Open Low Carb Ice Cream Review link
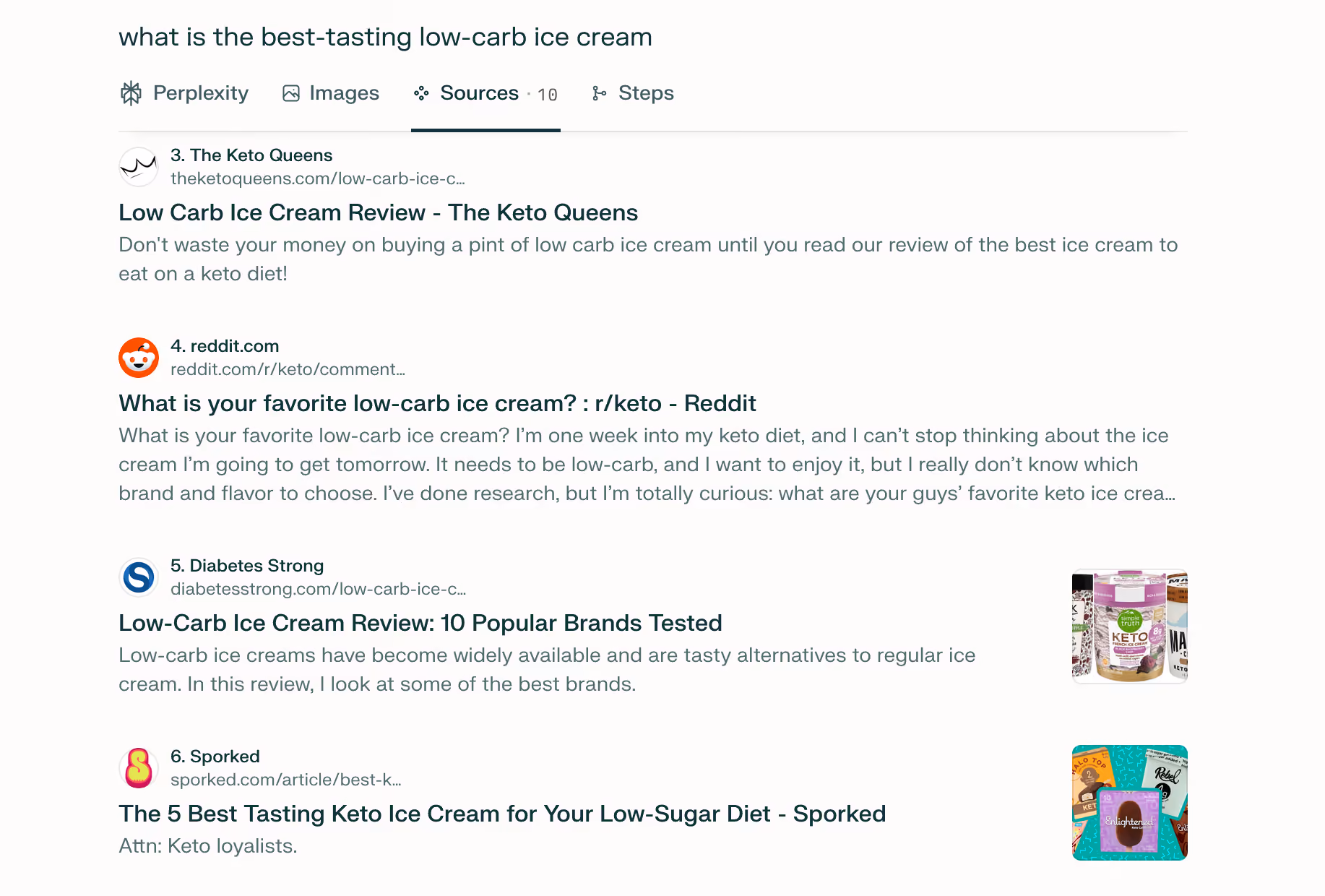Viewport: 1325px width, 896px height. point(378,212)
